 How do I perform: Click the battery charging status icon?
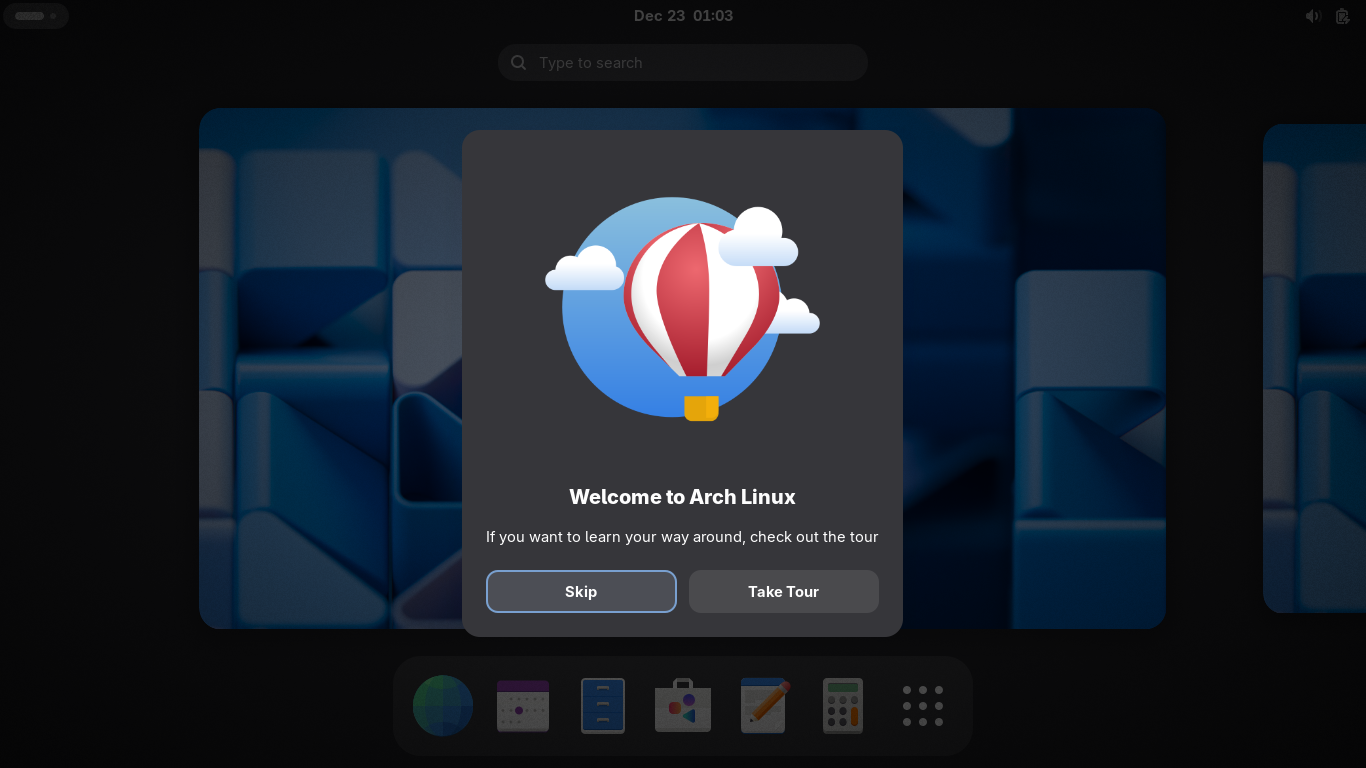click(1343, 16)
